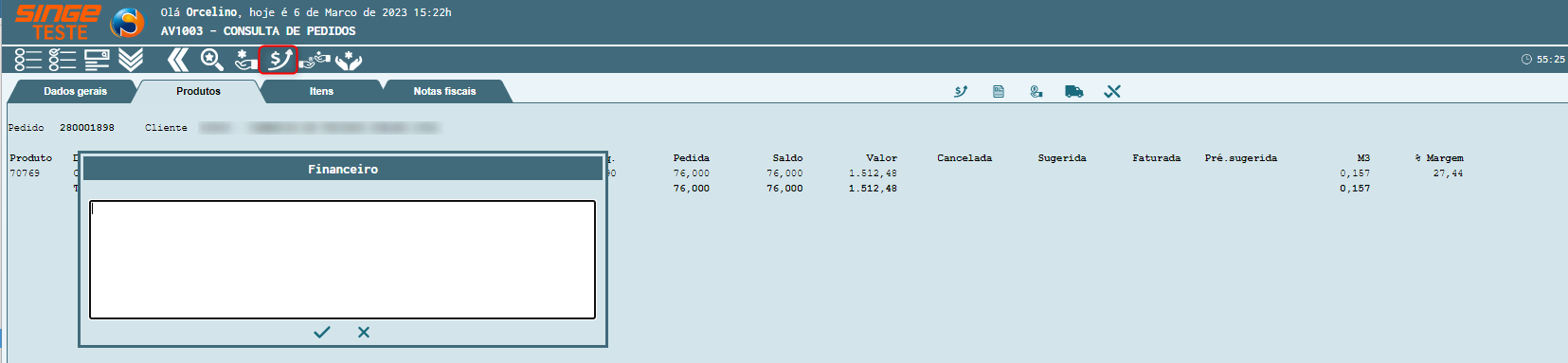Click the coin in hand payment icon
1568x363 pixels.
pos(1036,91)
